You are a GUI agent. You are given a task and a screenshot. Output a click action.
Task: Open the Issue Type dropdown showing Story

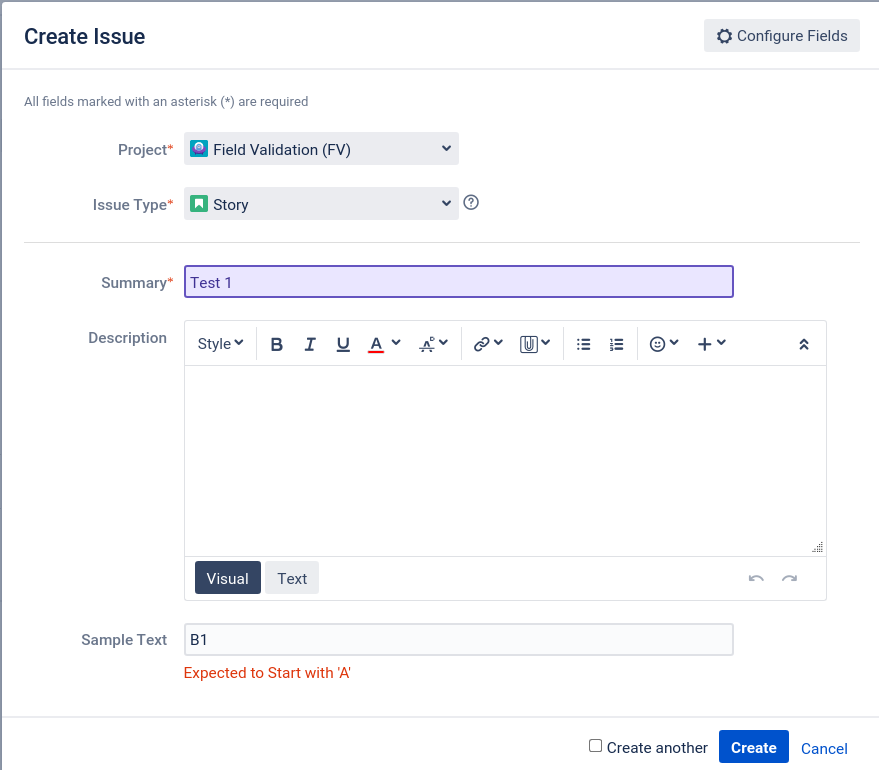(x=321, y=204)
